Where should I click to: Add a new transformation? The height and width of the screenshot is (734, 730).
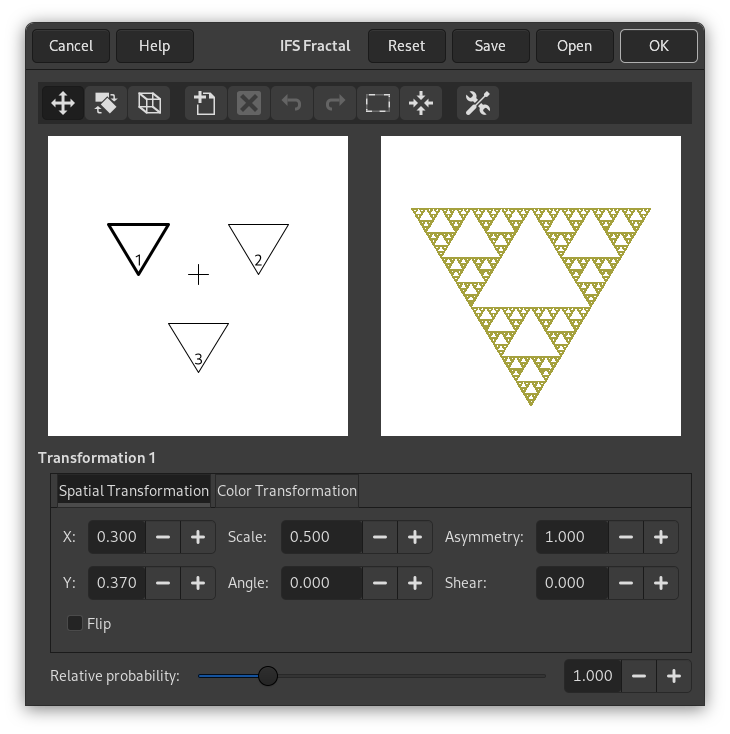(x=206, y=103)
